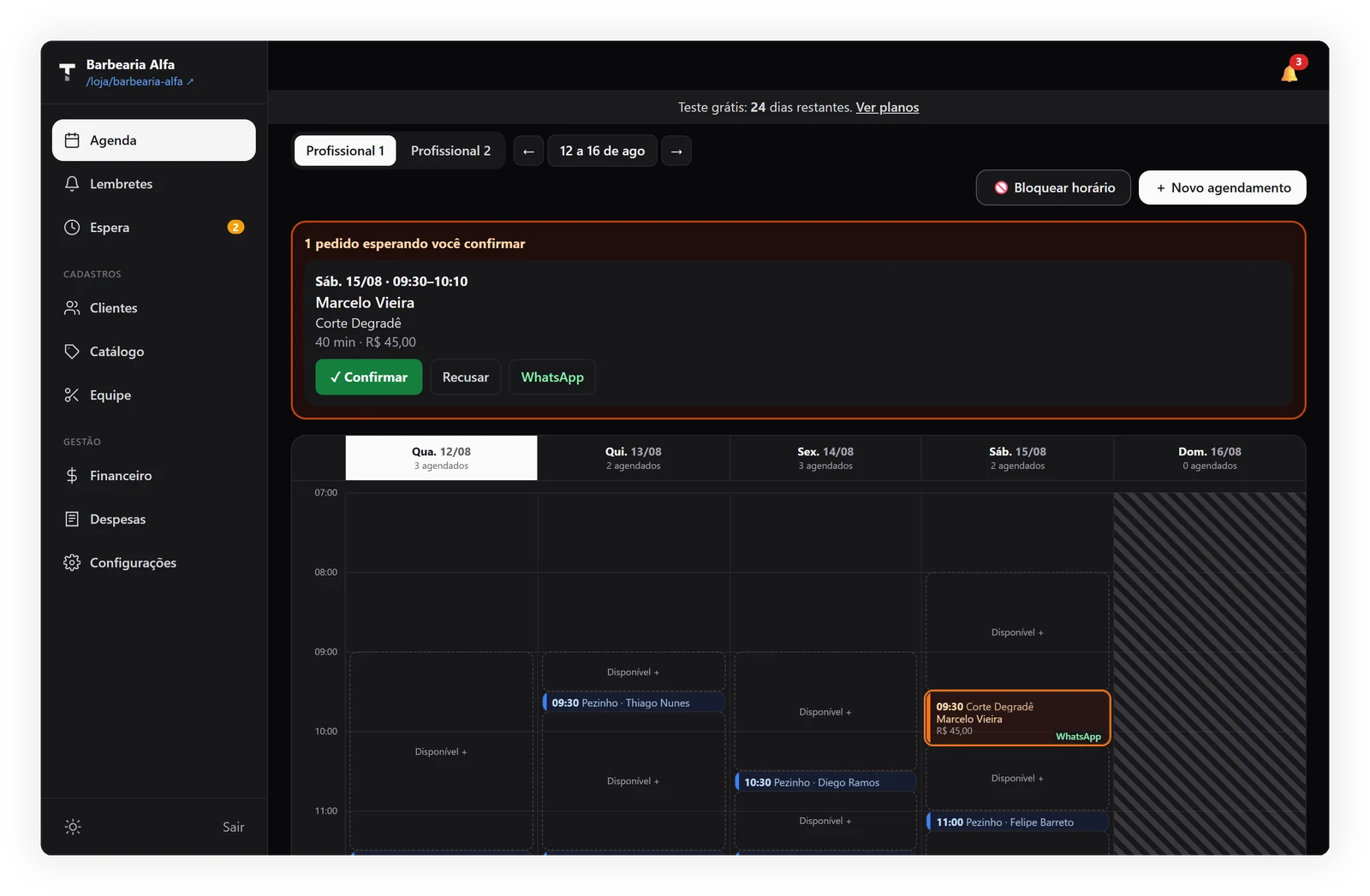Create a Novo agendamento
The width and height of the screenshot is (1370, 896).
[1222, 187]
